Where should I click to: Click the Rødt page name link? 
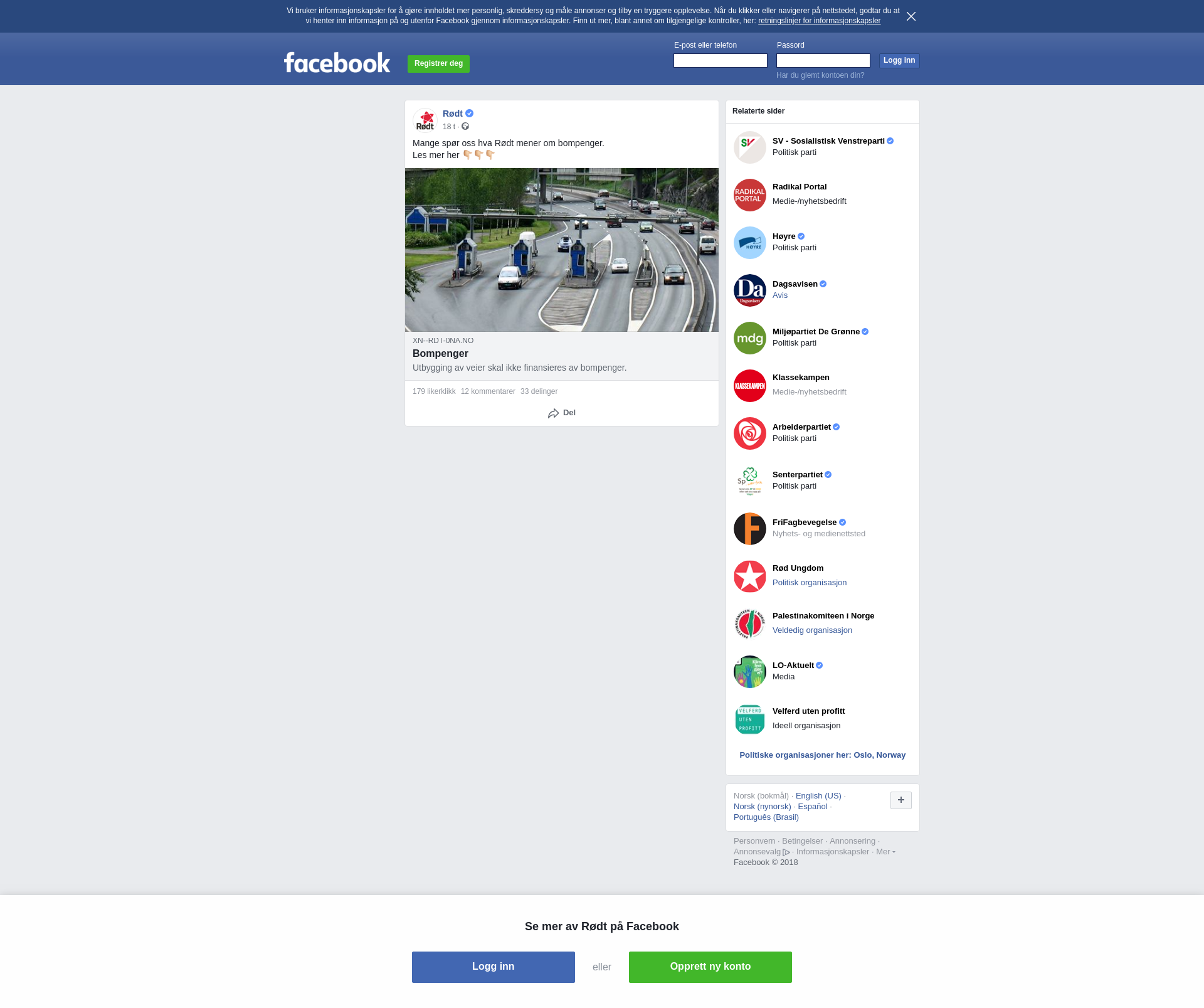[x=453, y=114]
